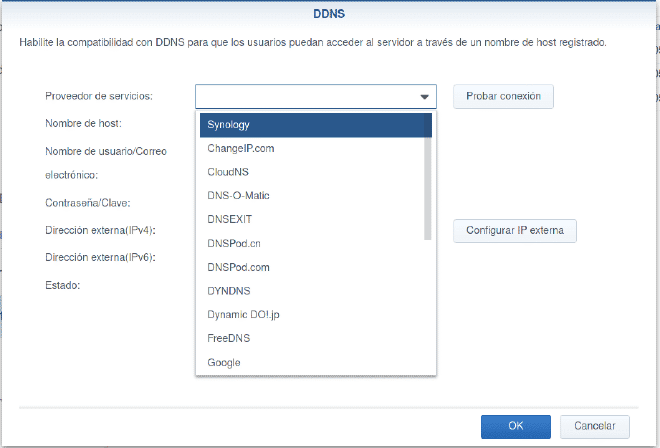Click the Dirección externa(IPv6) label
The height and width of the screenshot is (448, 660).
pyautogui.click(x=101, y=258)
